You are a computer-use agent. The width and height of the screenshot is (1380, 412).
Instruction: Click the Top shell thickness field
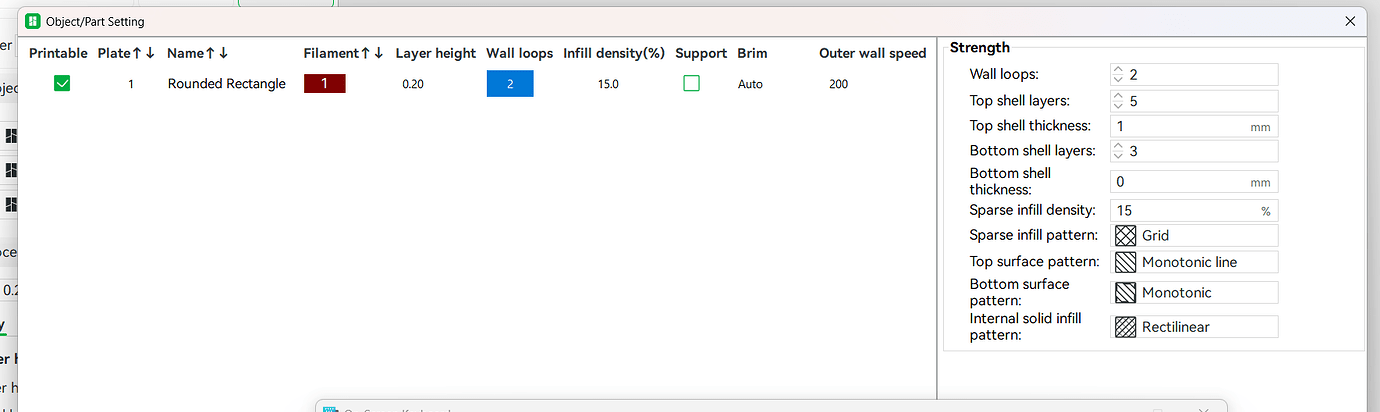[x=1194, y=127]
